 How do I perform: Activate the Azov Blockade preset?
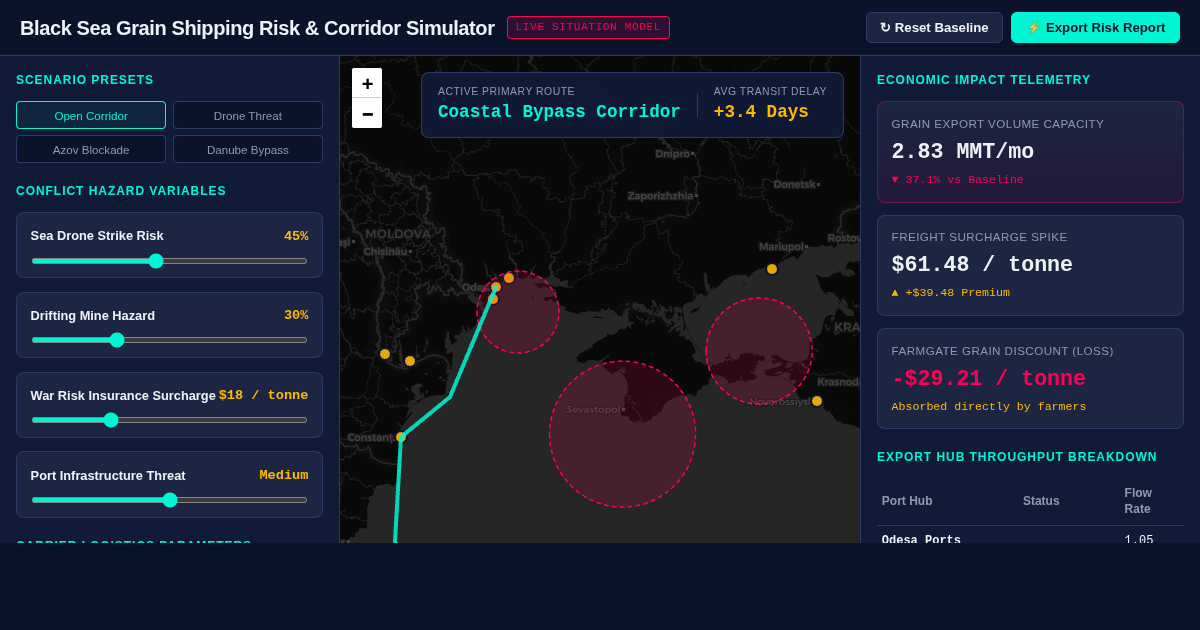(91, 149)
